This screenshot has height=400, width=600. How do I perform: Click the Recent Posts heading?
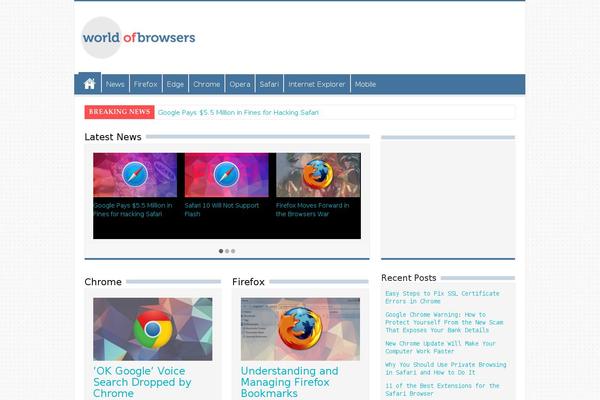pyautogui.click(x=409, y=278)
